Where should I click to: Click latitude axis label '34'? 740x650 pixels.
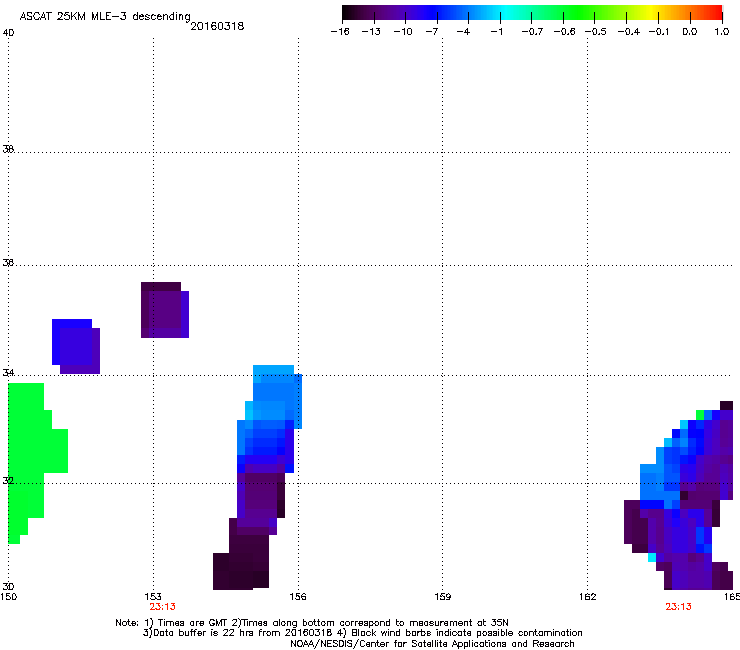pyautogui.click(x=8, y=373)
